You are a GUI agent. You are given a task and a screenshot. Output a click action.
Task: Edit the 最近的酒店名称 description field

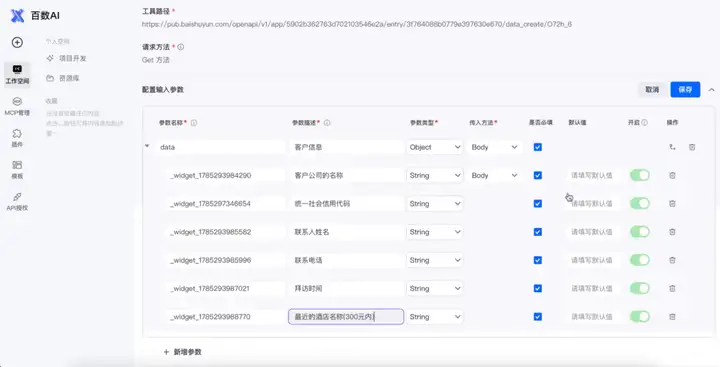[346, 316]
